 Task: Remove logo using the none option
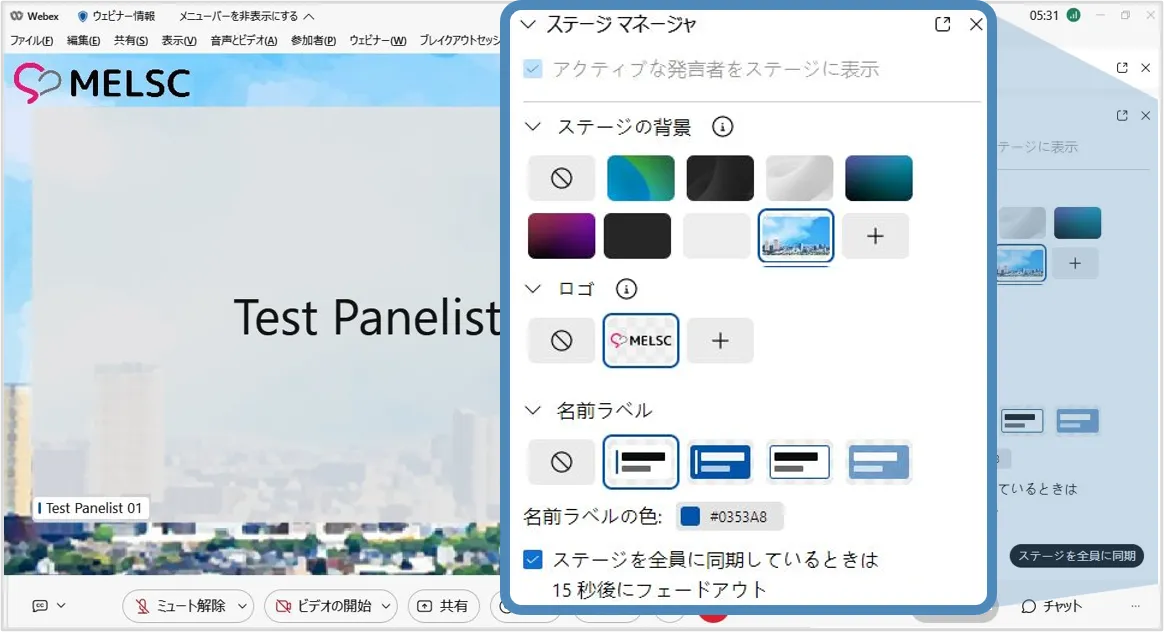[561, 341]
